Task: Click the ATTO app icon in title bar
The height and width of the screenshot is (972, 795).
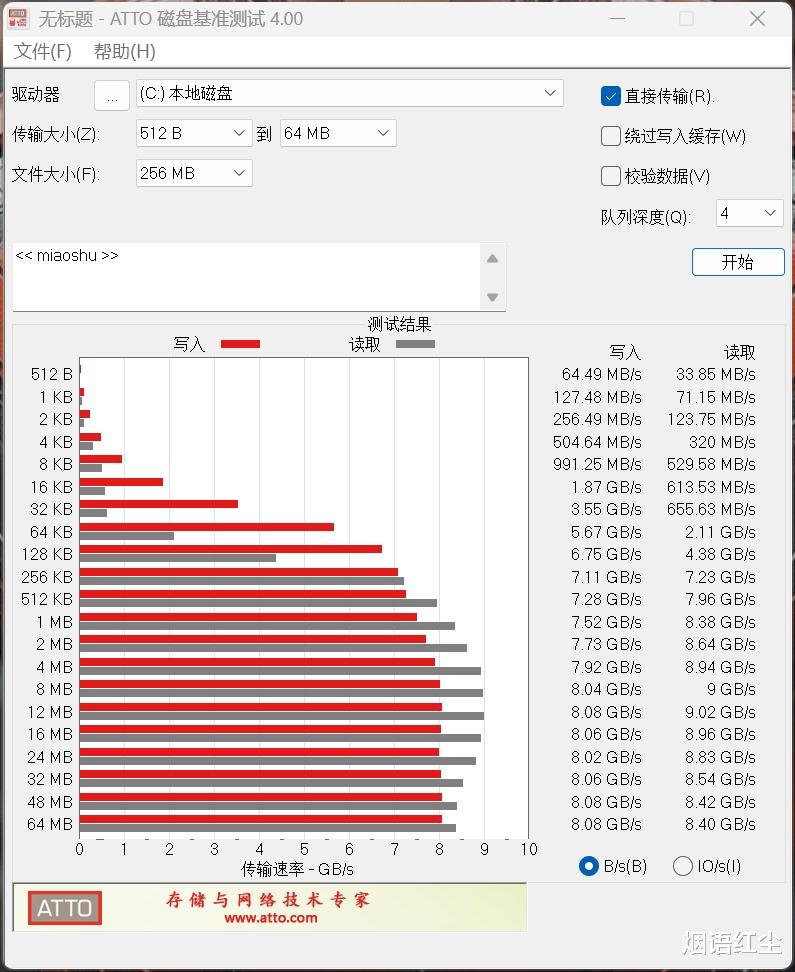Action: pos(18,19)
